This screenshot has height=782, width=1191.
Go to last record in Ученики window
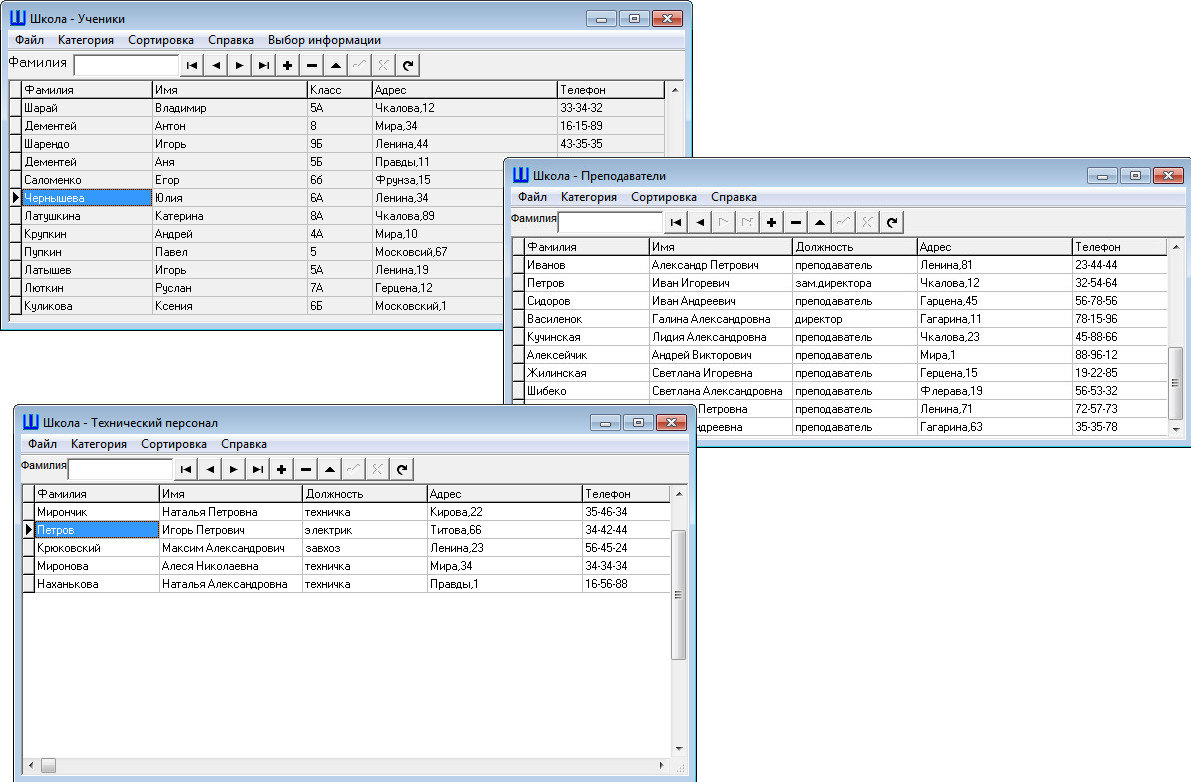(264, 65)
